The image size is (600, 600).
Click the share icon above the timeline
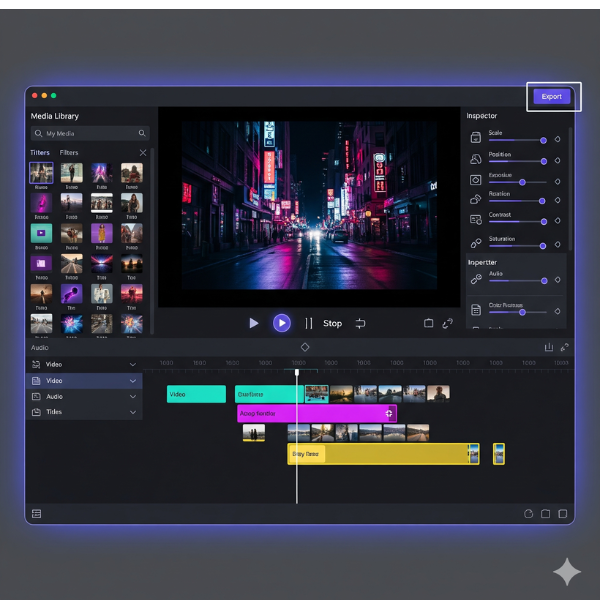[549, 347]
